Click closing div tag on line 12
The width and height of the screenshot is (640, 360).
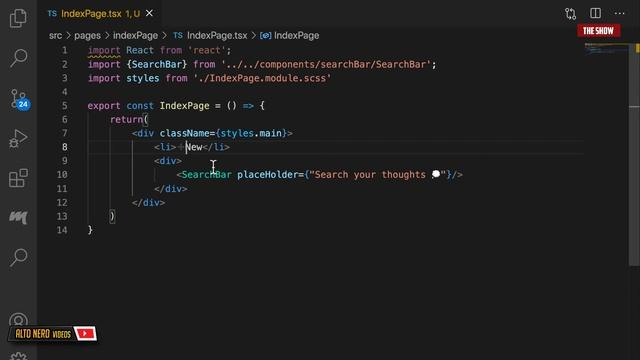pyautogui.click(x=149, y=202)
